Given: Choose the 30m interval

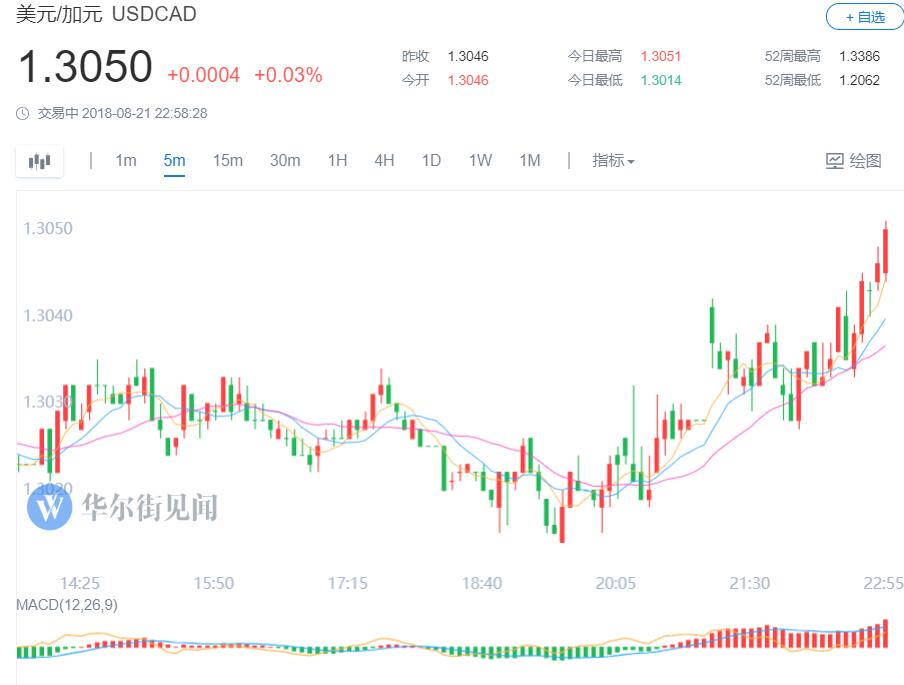Looking at the screenshot, I should (285, 161).
